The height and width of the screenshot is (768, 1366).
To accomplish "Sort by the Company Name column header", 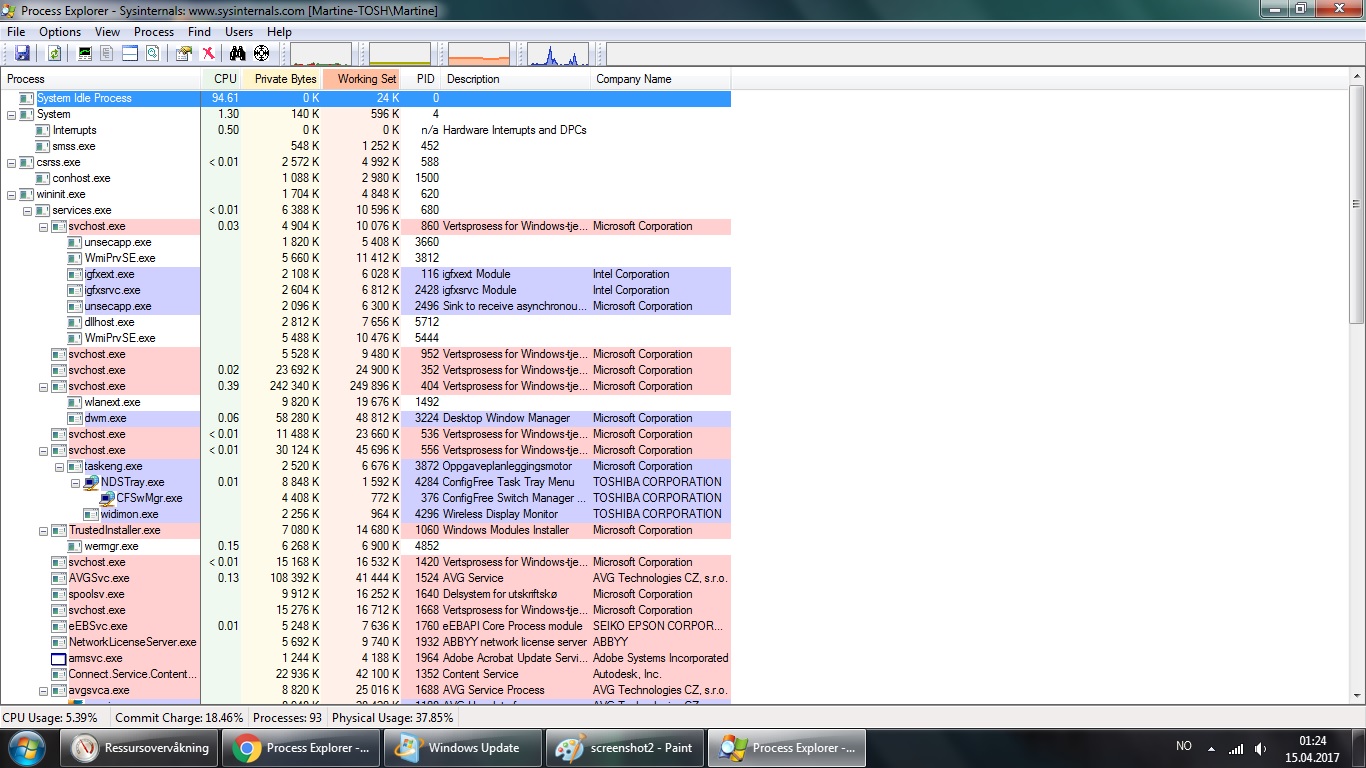I will coord(660,79).
